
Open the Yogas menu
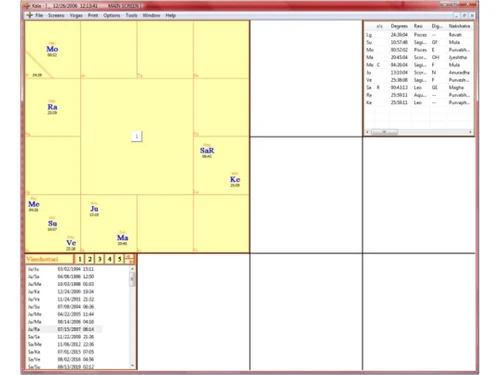(x=76, y=15)
